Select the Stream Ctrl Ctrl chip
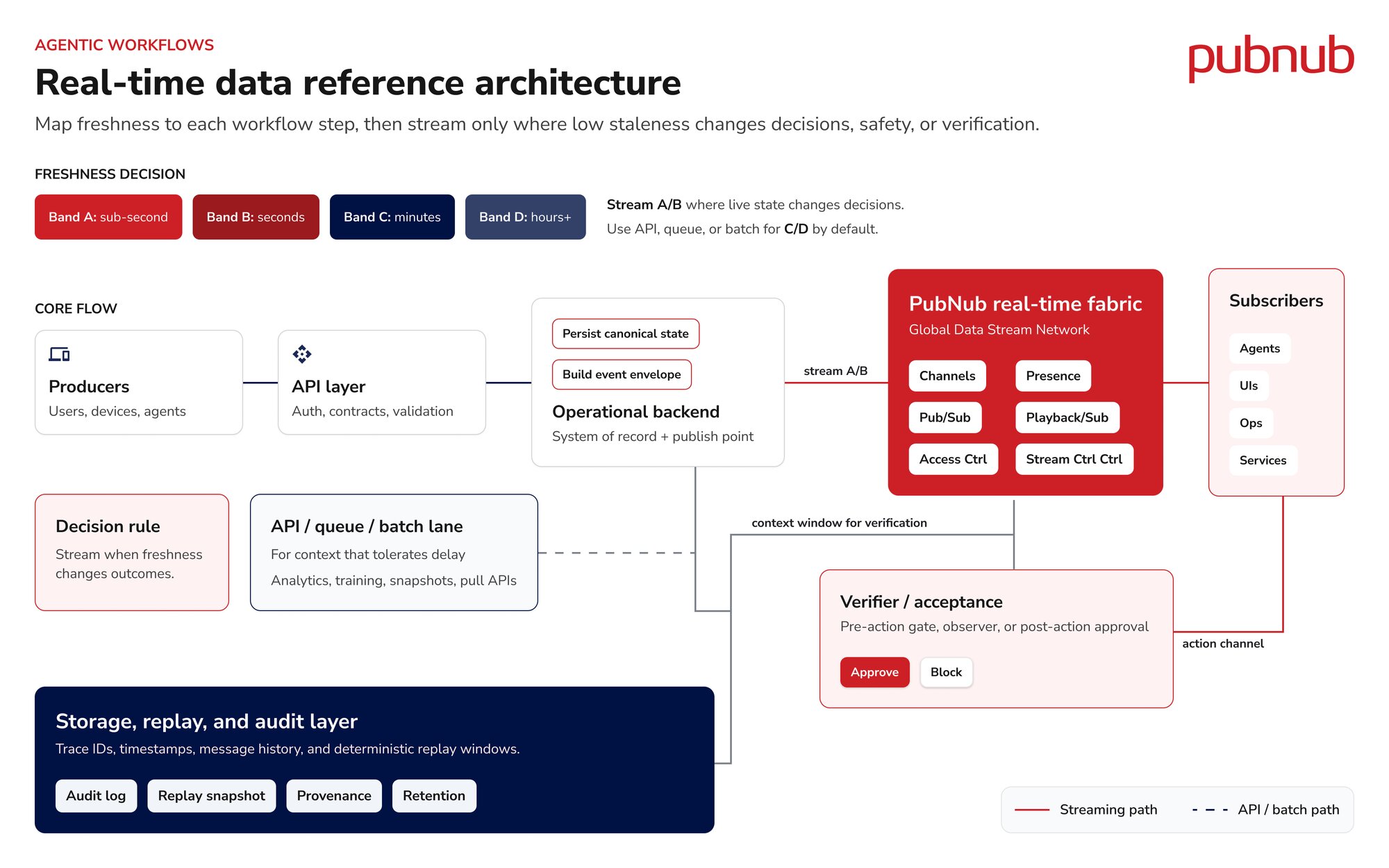1389x868 pixels. 1074,459
